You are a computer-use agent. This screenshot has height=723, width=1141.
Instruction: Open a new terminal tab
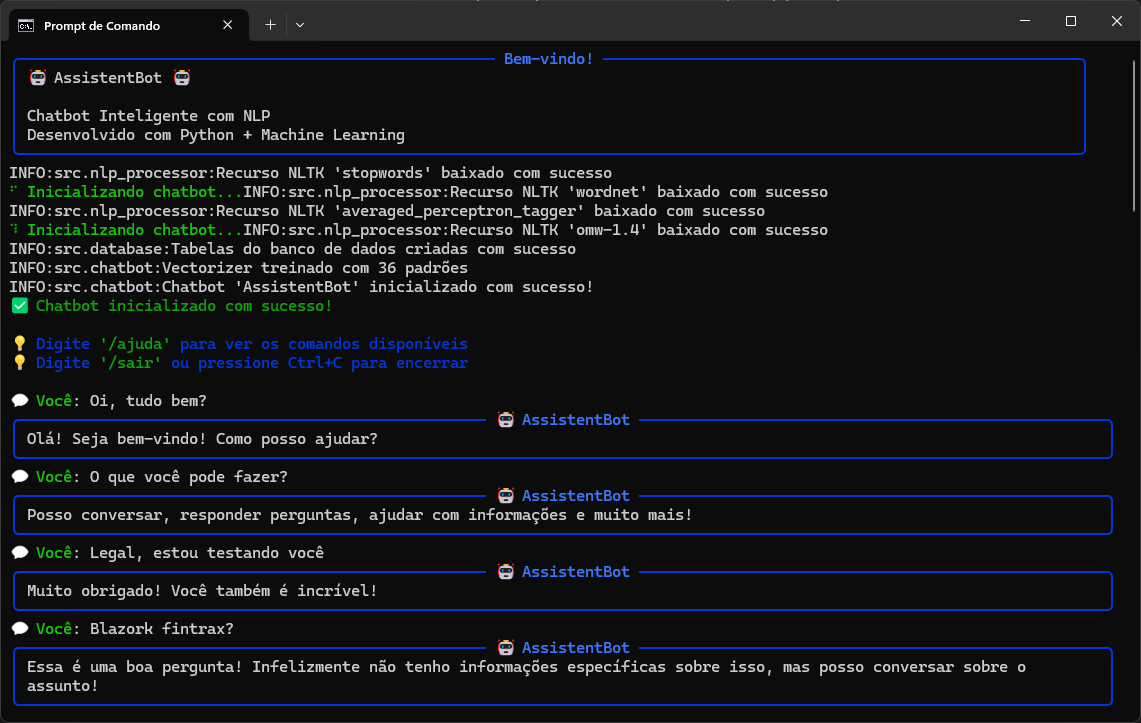click(270, 25)
